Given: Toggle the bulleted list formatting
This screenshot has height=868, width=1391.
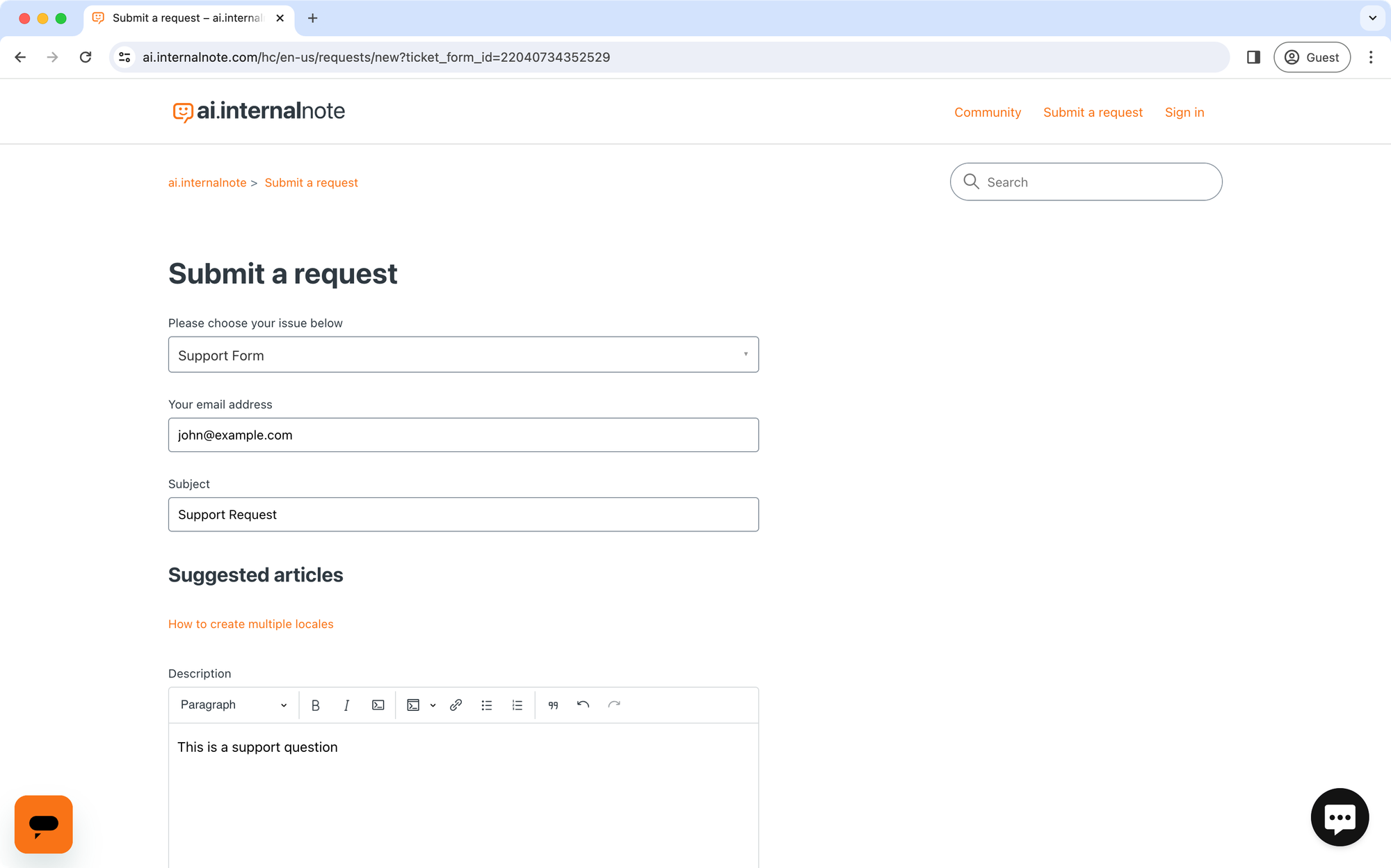Looking at the screenshot, I should [487, 705].
